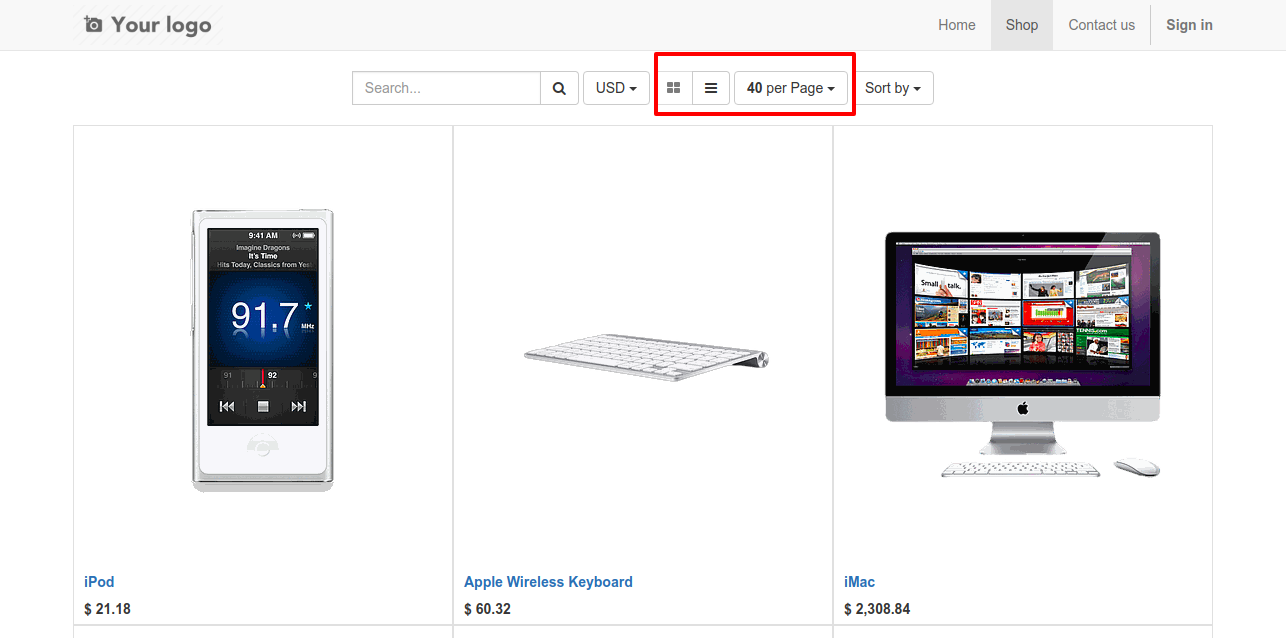Open the Apple Wireless Keyboard image
The height and width of the screenshot is (638, 1286).
[x=645, y=357]
